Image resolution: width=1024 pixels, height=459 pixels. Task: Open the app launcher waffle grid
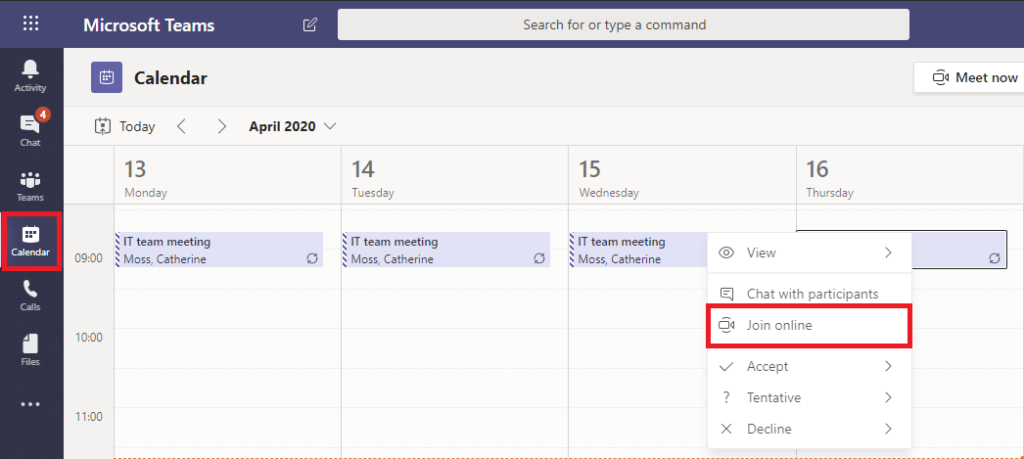coord(31,24)
